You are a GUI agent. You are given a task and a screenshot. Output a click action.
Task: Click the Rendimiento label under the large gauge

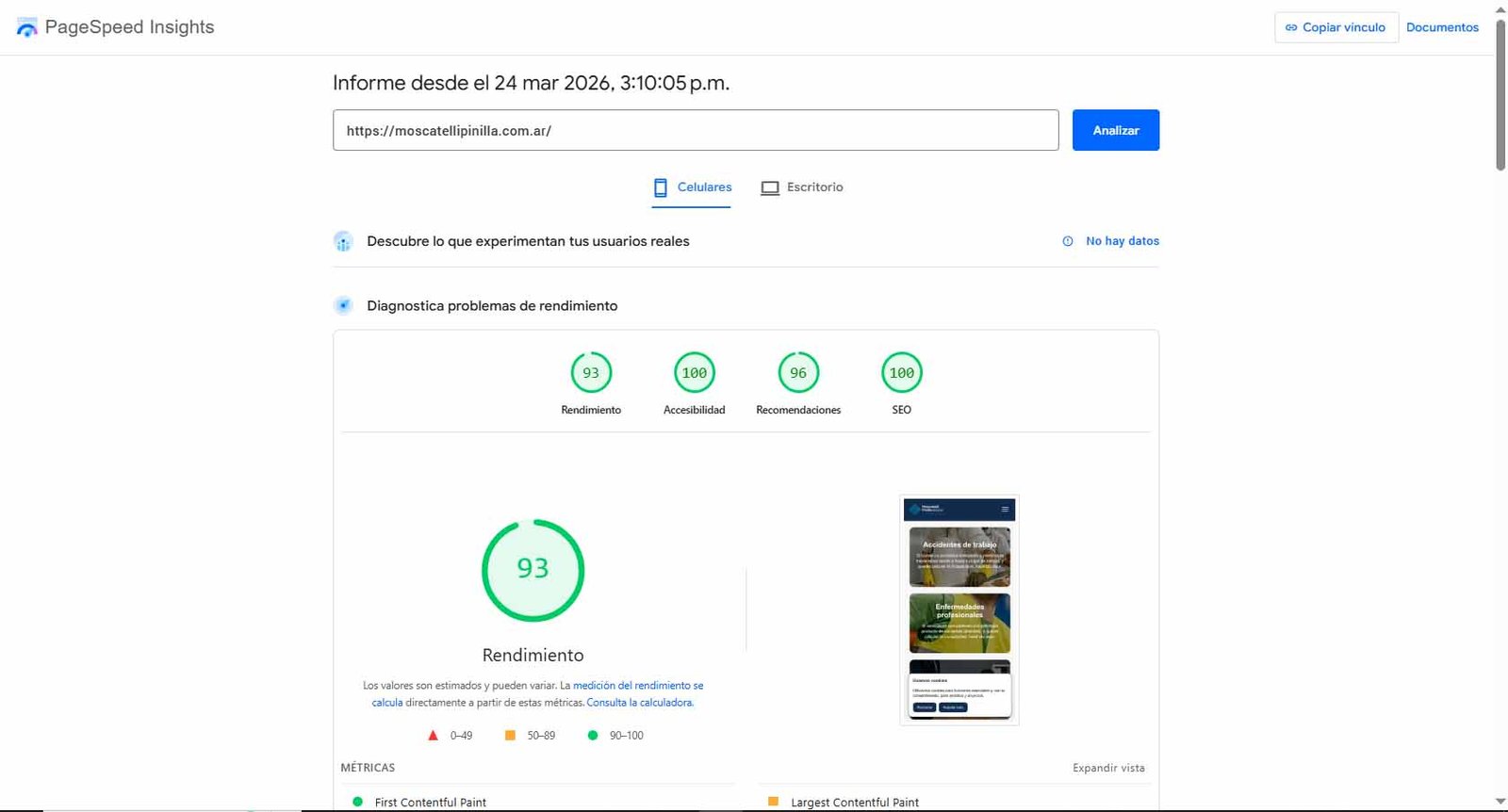[x=533, y=655]
